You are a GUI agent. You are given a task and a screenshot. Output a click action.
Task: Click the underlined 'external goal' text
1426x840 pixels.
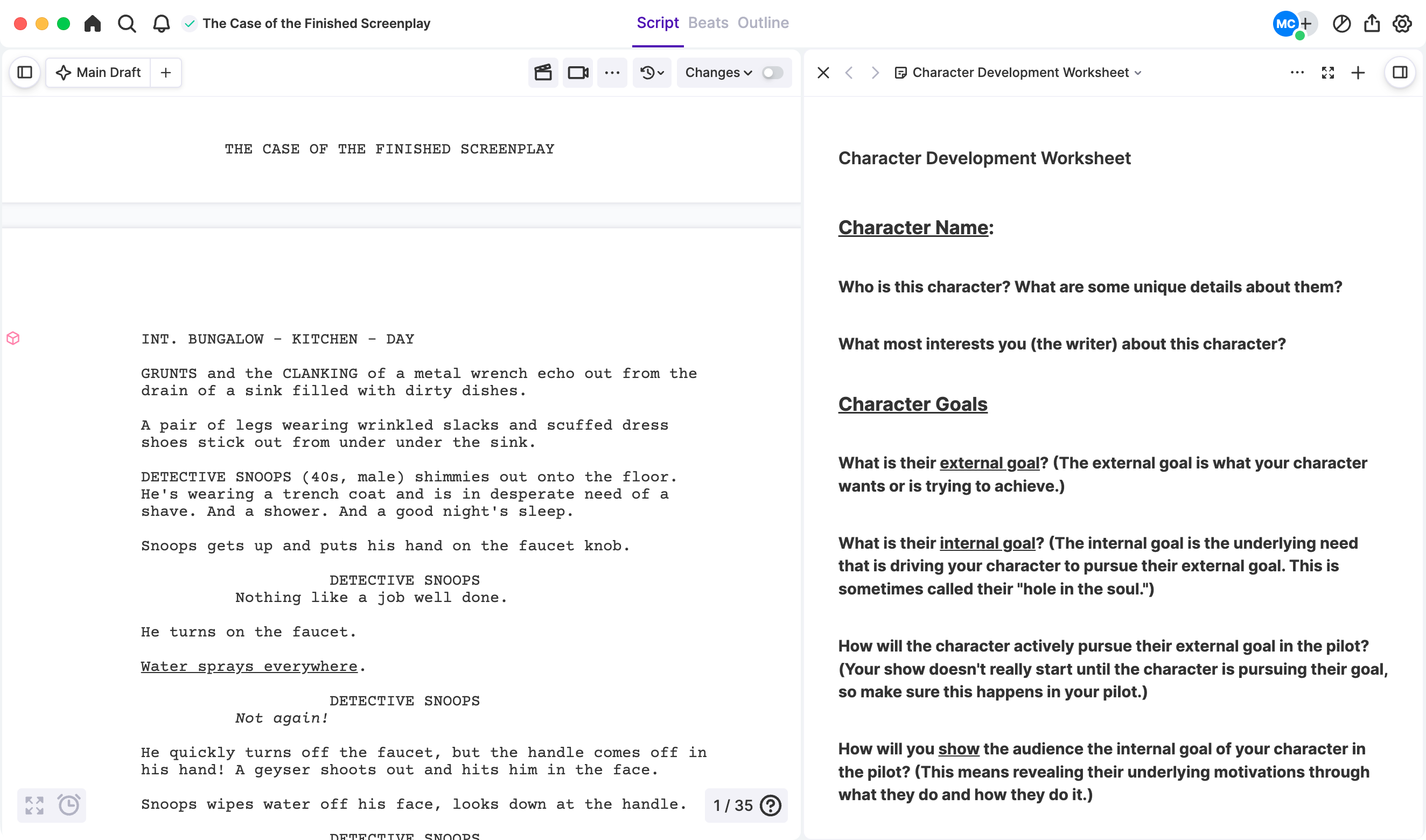tap(990, 463)
